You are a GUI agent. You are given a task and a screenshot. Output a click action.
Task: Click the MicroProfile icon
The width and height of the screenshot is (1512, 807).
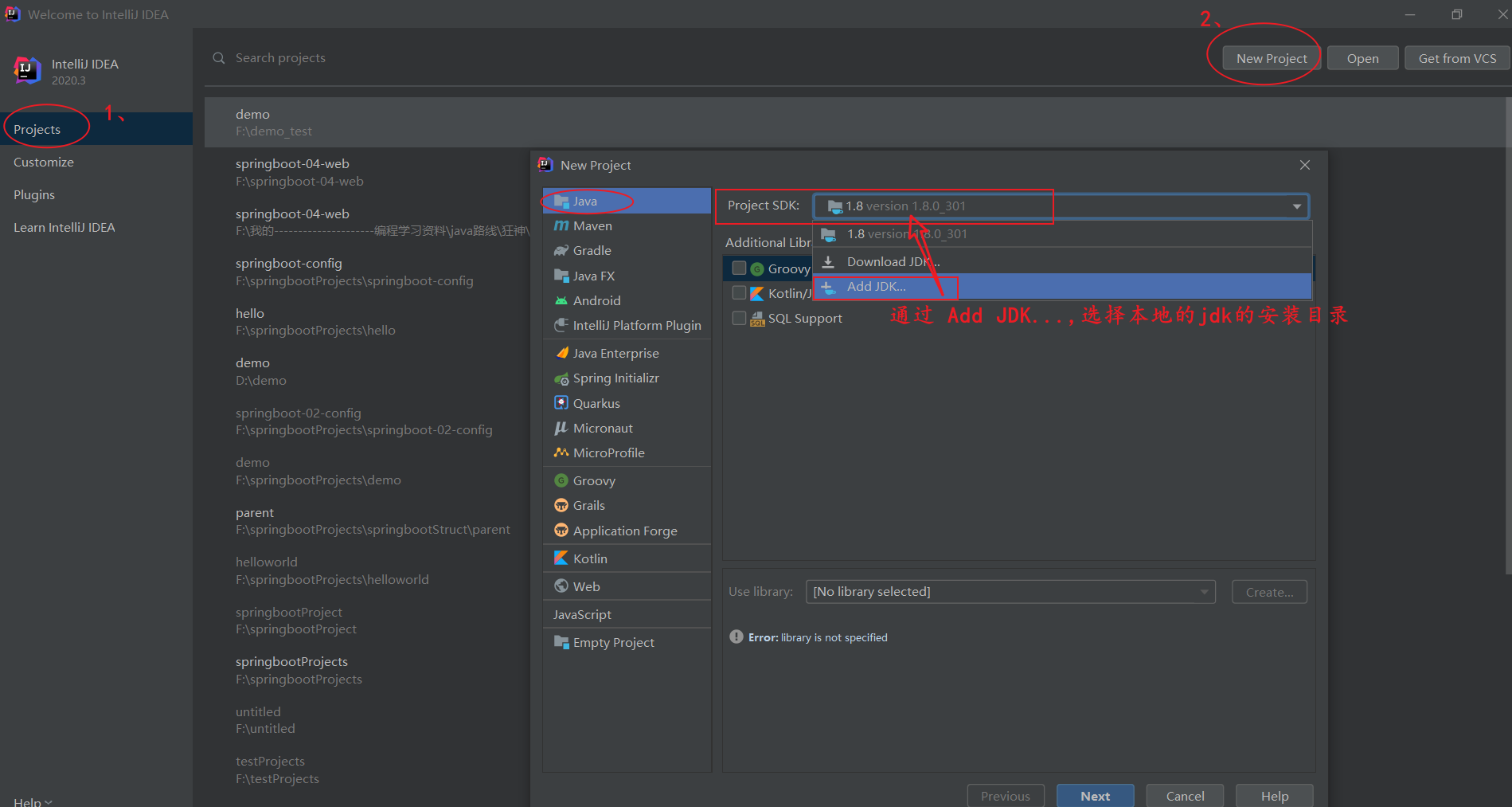(x=561, y=452)
